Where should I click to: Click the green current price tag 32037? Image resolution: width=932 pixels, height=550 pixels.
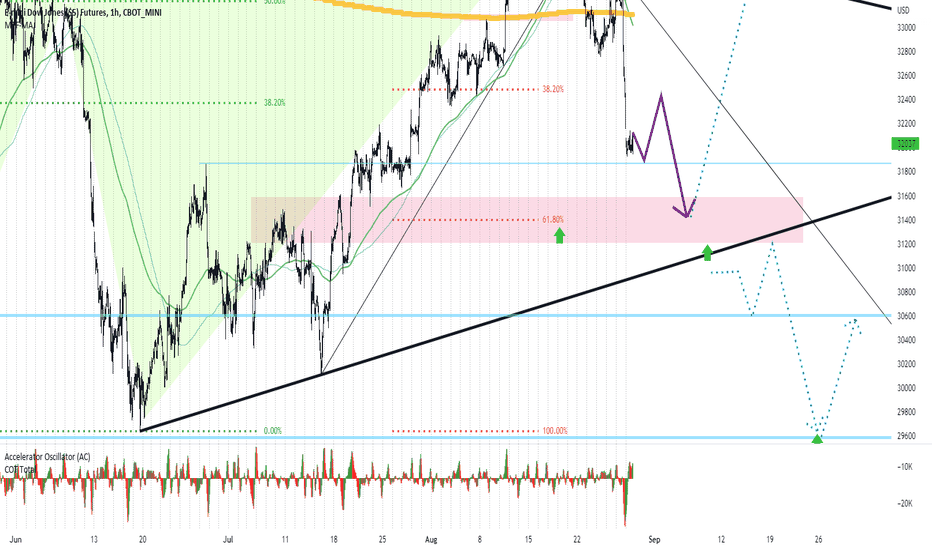(905, 143)
